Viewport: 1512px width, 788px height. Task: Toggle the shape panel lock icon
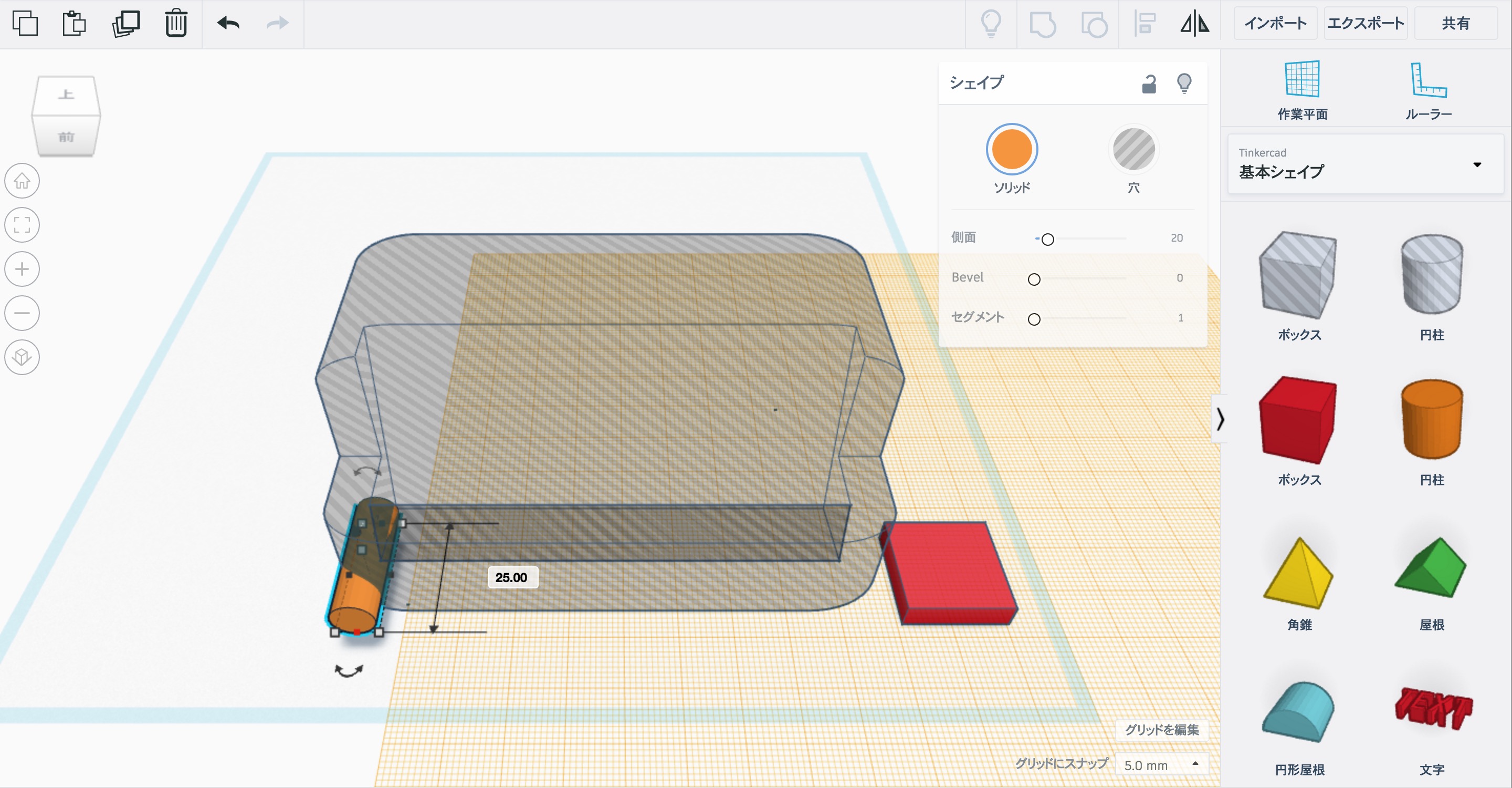point(1149,84)
